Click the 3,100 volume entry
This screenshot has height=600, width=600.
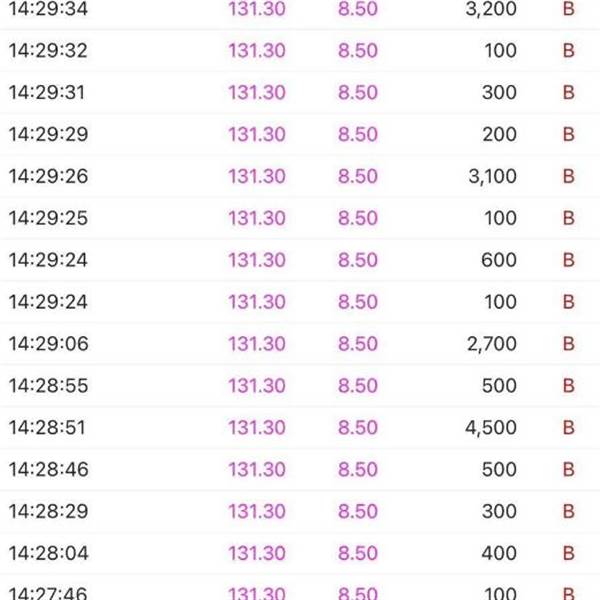(492, 177)
